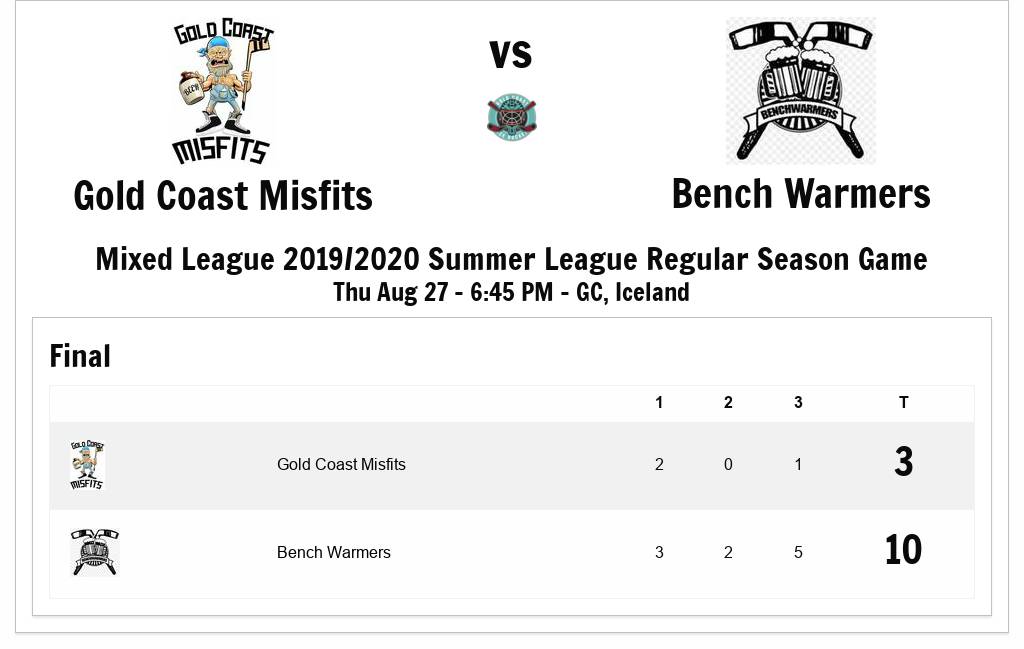1024x649 pixels.
Task: Click Bench Warmers third period score 5
Action: pos(798,552)
